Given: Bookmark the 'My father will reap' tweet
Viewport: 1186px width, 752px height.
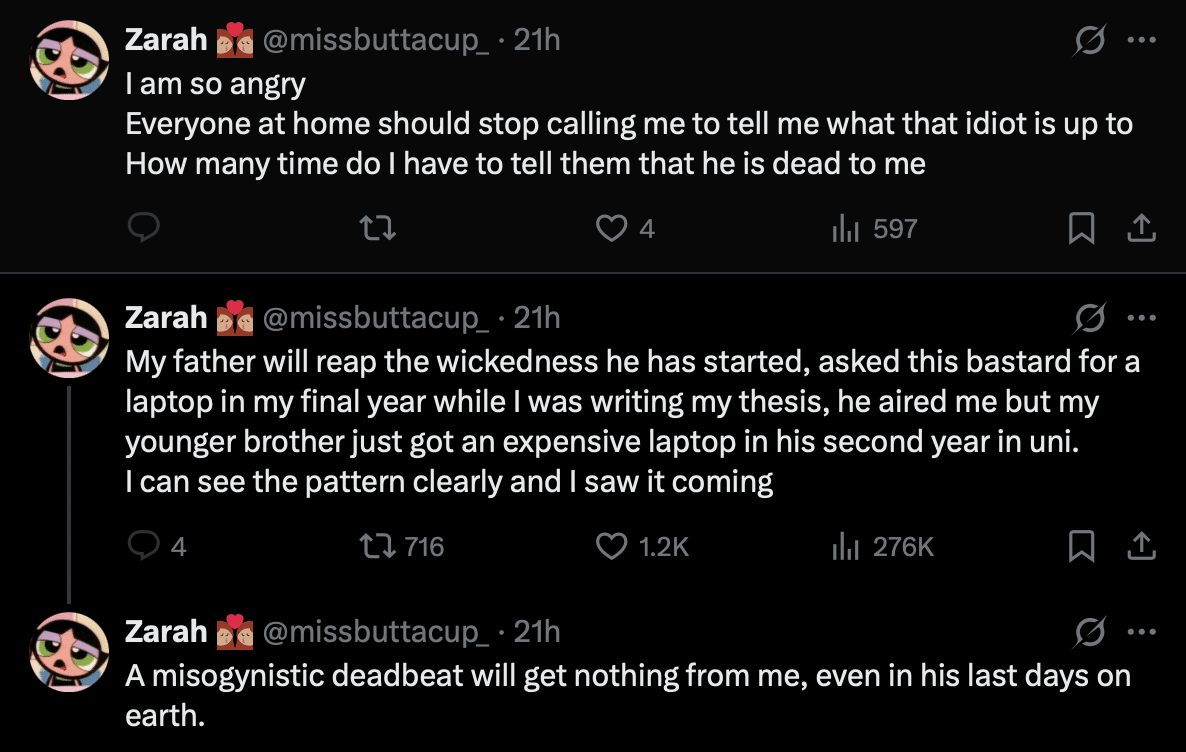Looking at the screenshot, I should pos(1080,546).
